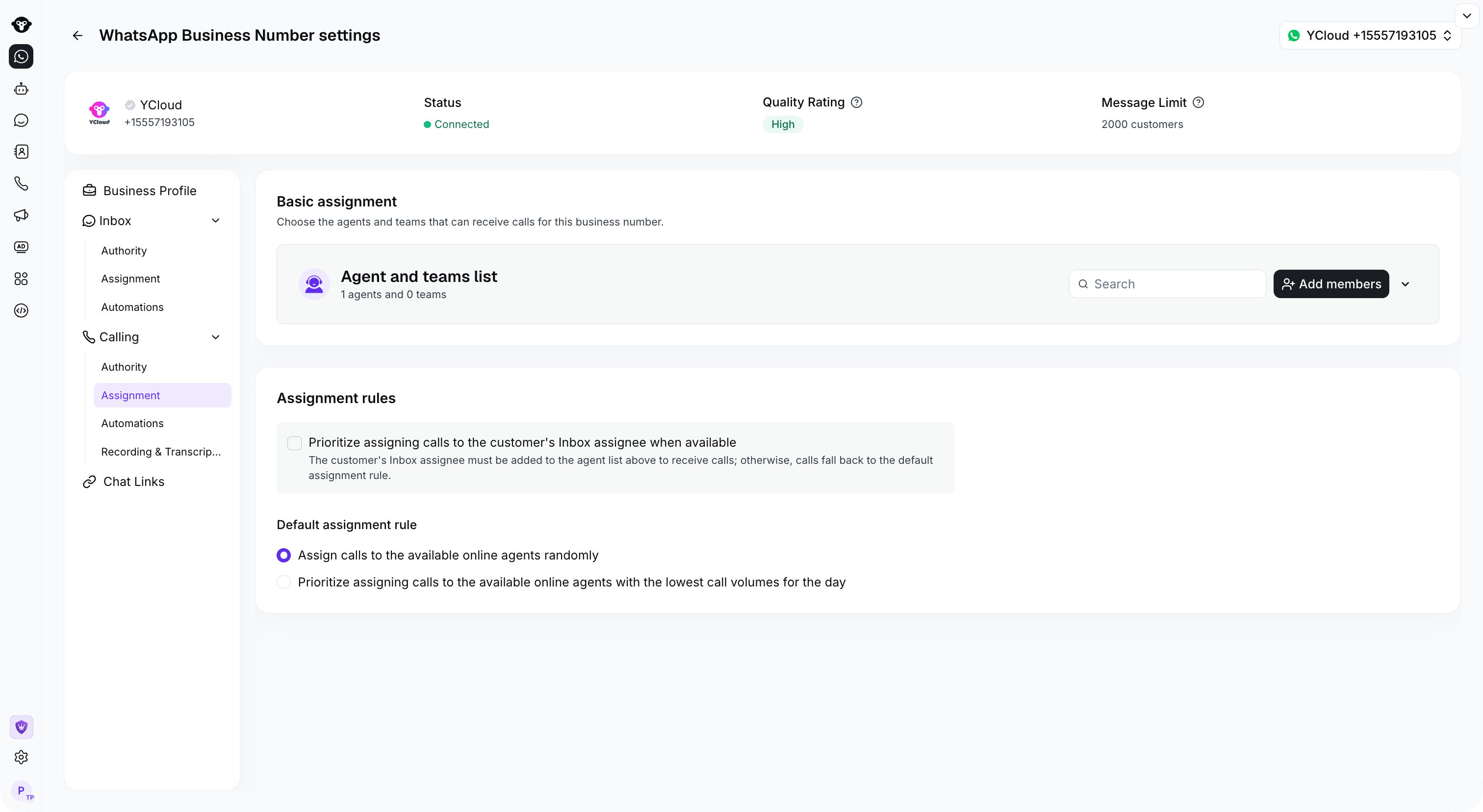Click the YCloud business profile logo

[x=99, y=113]
